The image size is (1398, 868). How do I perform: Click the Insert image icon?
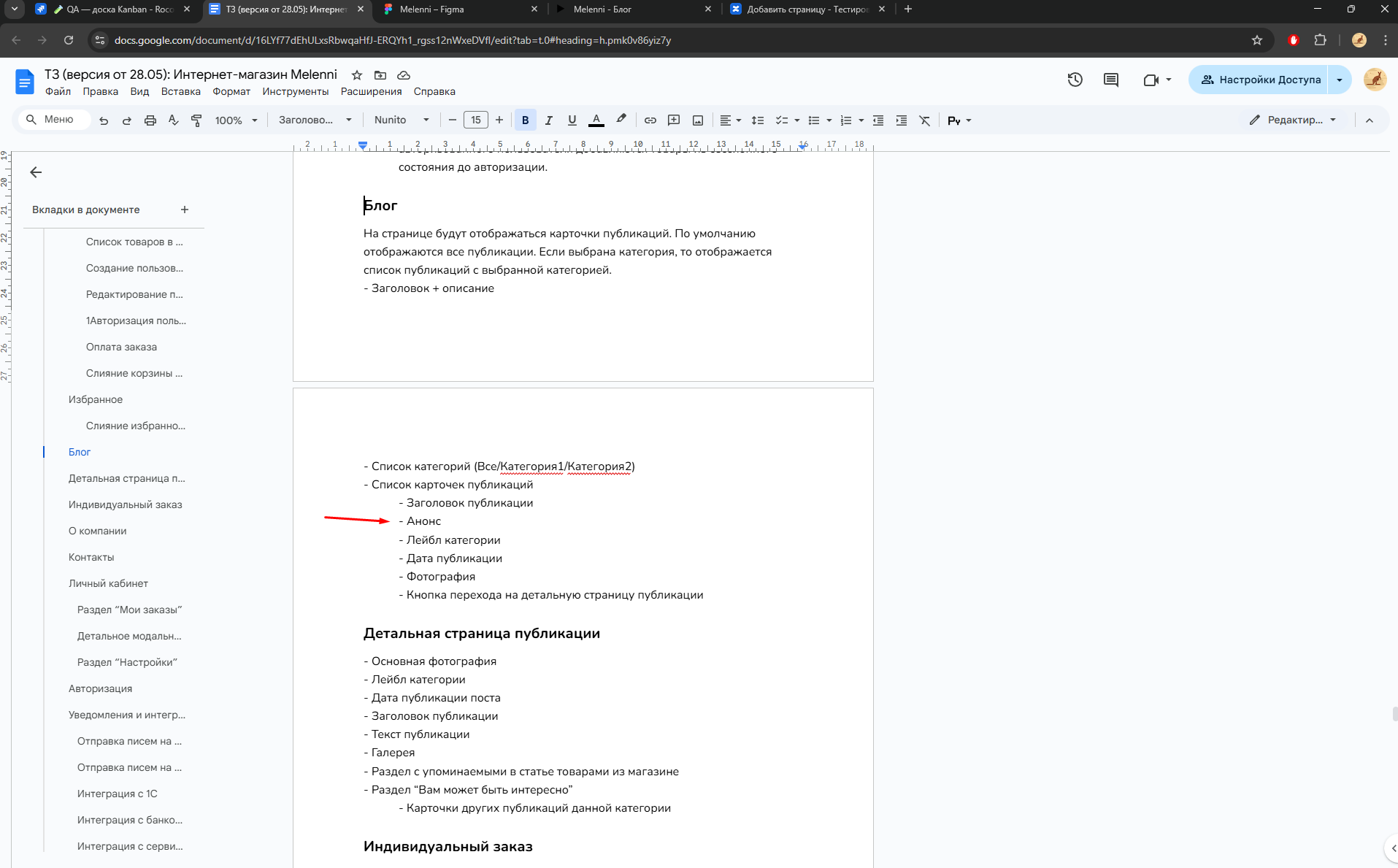pos(697,120)
